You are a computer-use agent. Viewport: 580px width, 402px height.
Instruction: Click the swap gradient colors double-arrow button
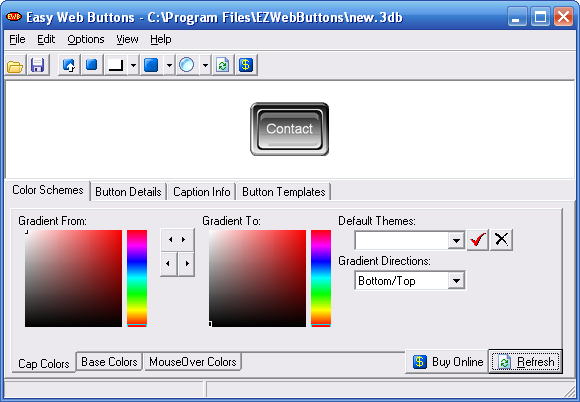[177, 240]
